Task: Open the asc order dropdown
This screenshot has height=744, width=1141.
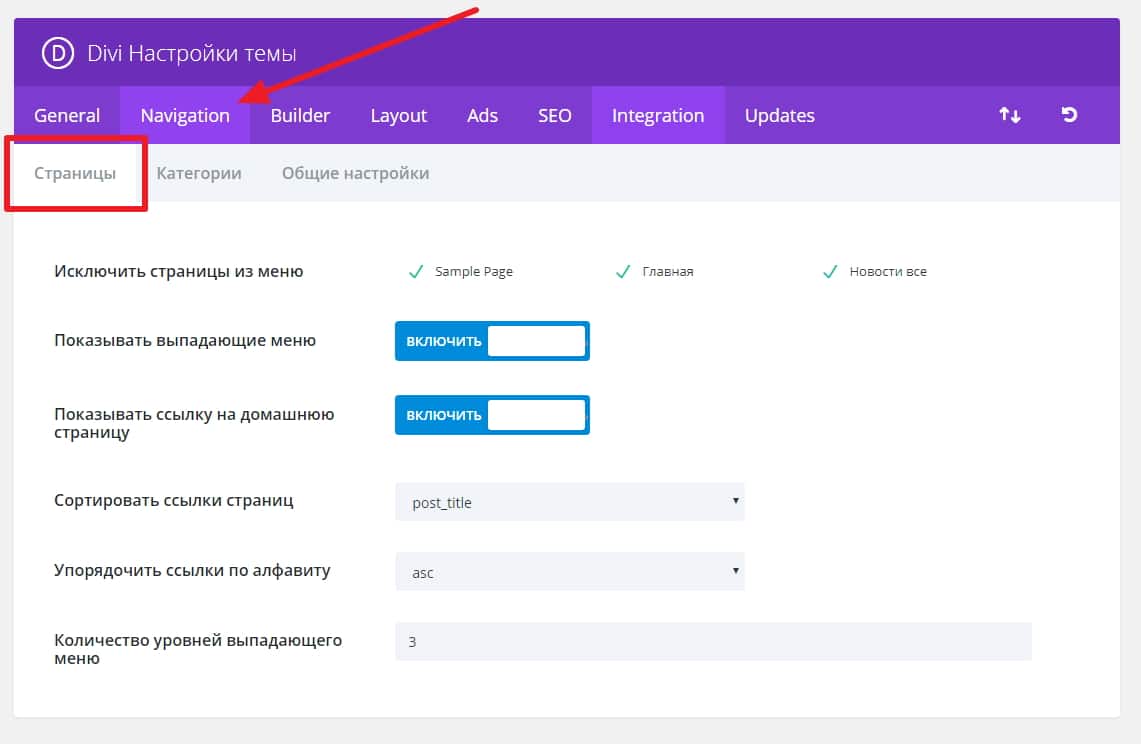Action: 569,572
